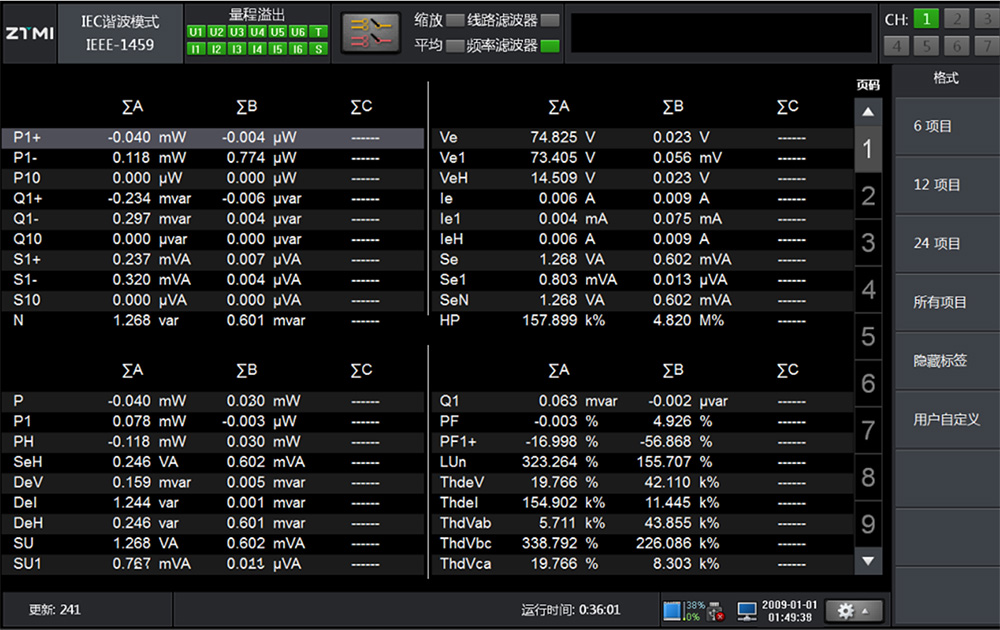1000x630 pixels.
Task: Select channel 1 green button
Action: pos(926,19)
